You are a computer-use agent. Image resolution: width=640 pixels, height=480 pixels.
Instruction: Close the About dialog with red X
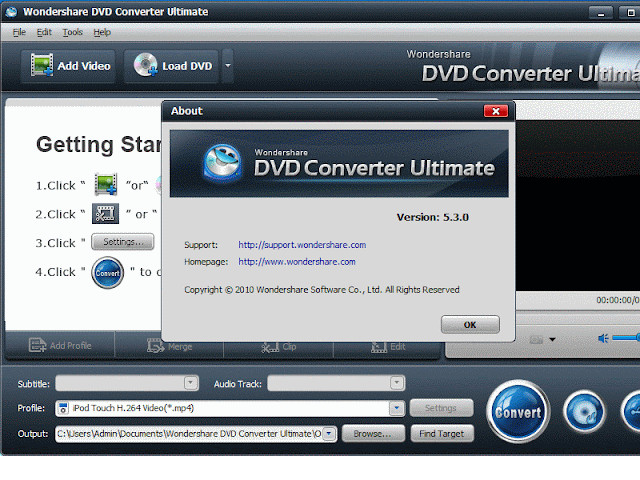[x=496, y=111]
